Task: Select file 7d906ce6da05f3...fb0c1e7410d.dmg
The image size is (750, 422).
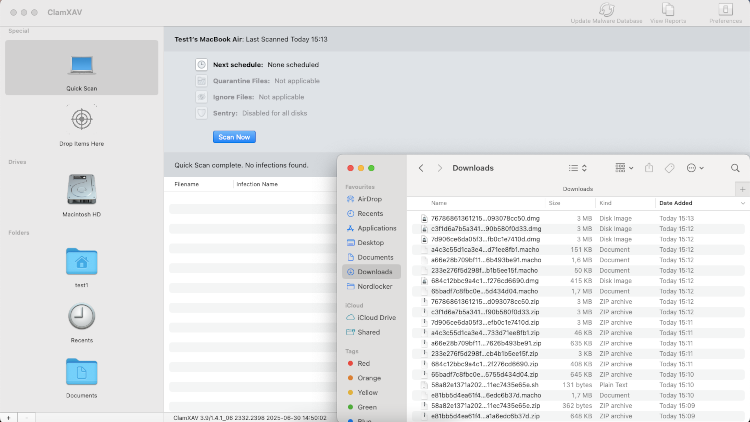Action: tap(580, 239)
